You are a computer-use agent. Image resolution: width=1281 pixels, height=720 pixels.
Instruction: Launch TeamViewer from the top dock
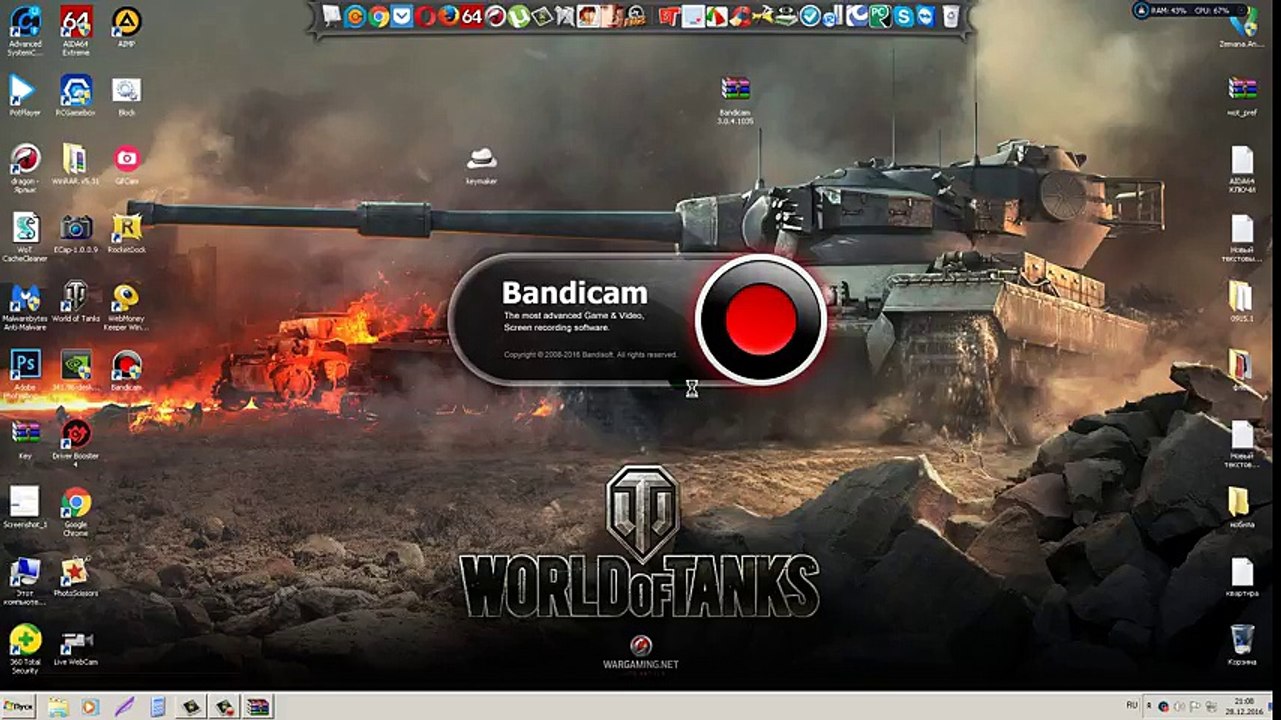(927, 16)
